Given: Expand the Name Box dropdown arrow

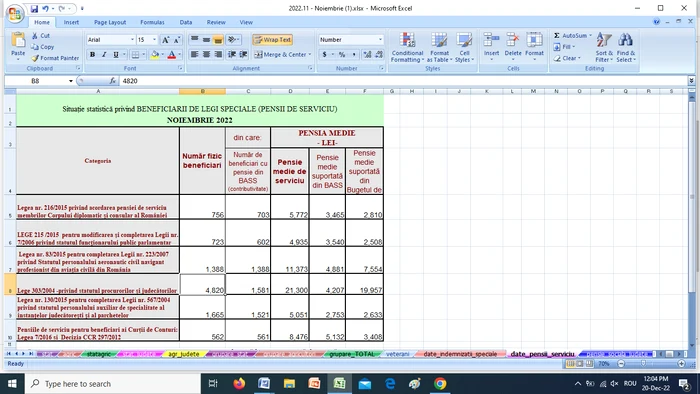Looking at the screenshot, I should click(x=71, y=81).
